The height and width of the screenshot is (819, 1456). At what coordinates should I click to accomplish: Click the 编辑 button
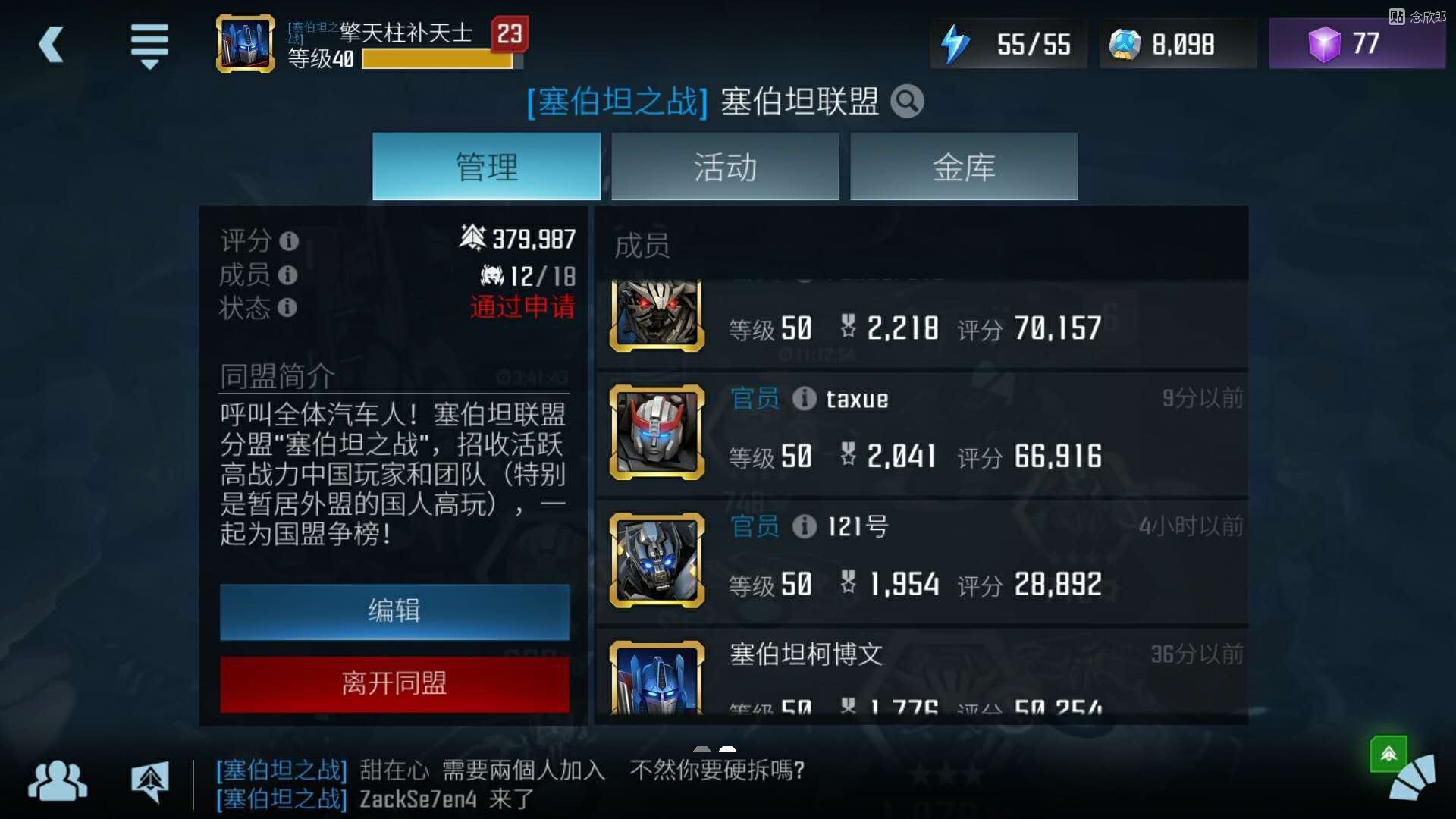394,611
